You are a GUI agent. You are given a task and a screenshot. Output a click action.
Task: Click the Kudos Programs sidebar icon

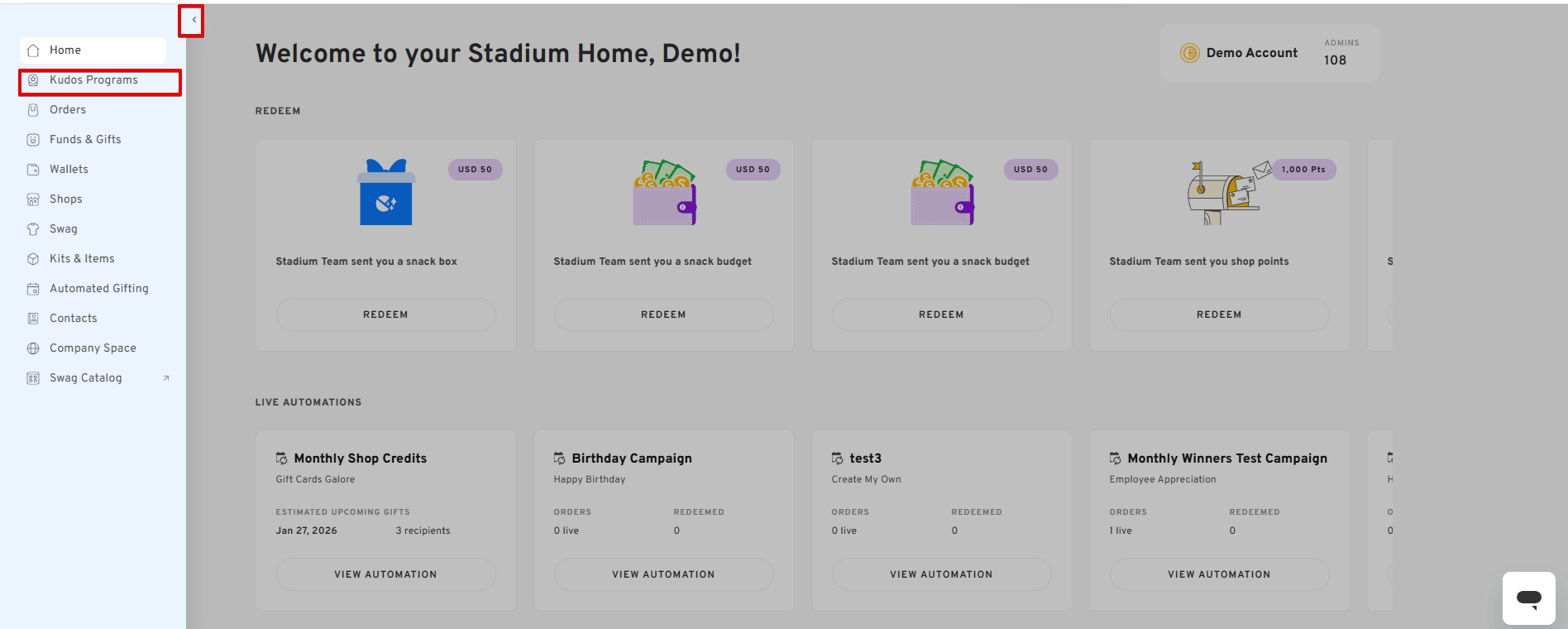click(x=33, y=80)
